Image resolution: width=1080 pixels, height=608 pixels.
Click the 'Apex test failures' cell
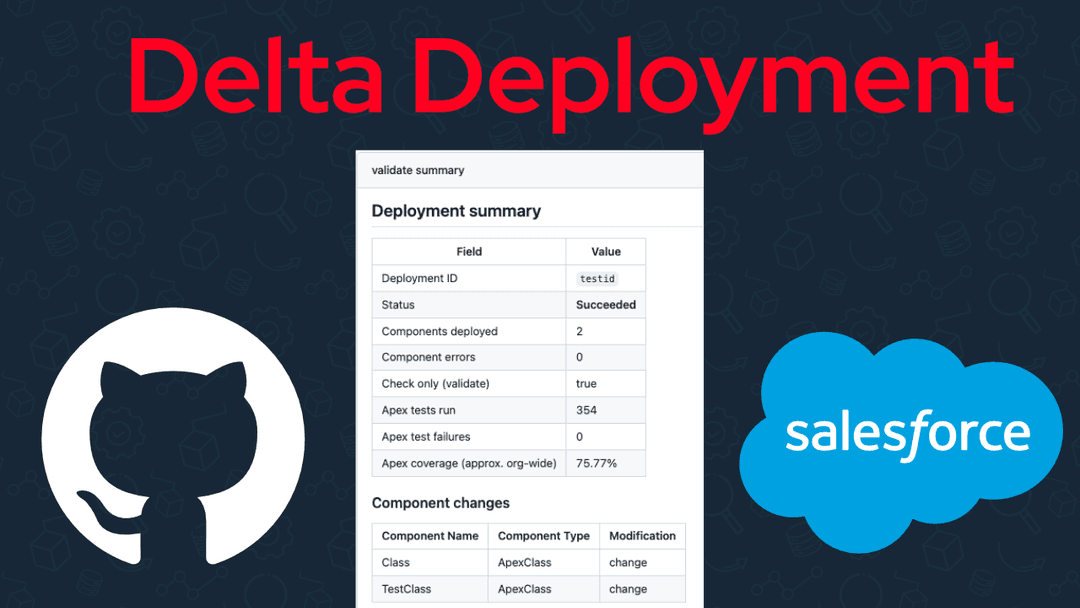pos(469,437)
